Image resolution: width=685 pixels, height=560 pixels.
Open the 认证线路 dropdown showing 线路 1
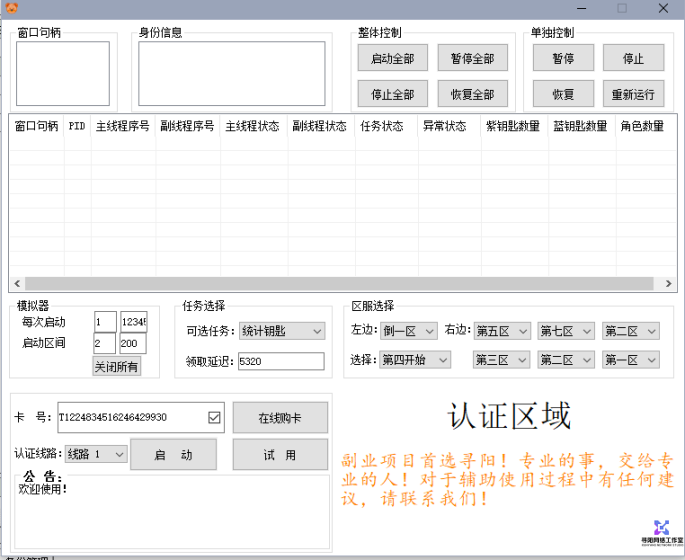96,454
